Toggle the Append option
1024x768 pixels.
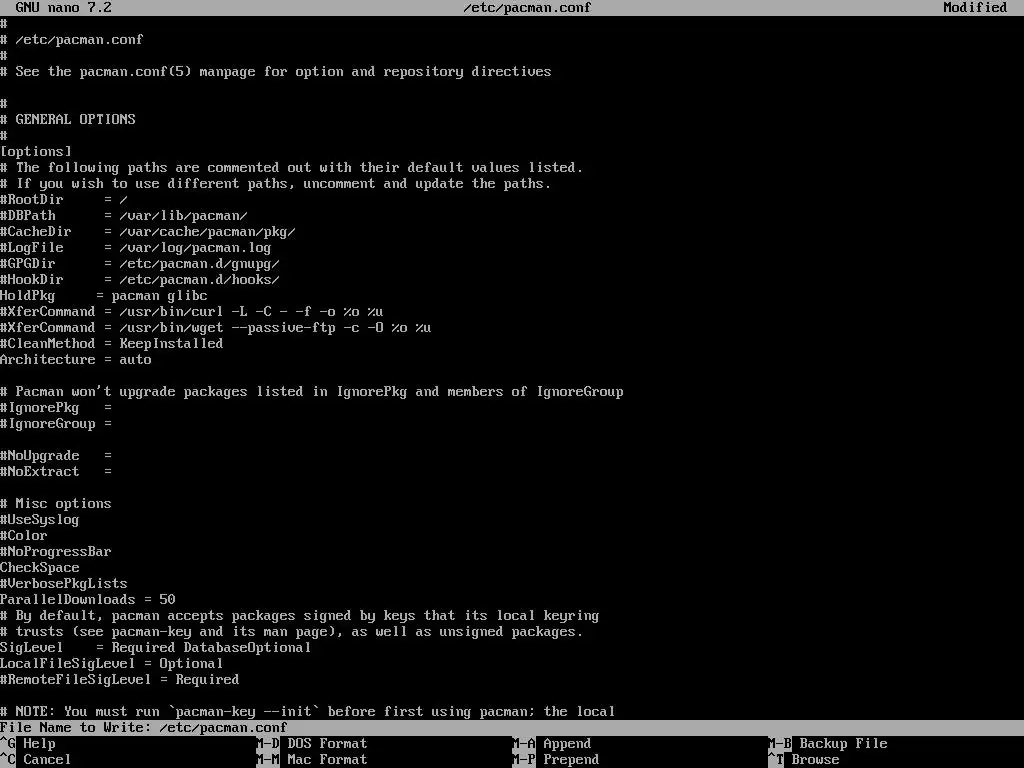tap(552, 743)
